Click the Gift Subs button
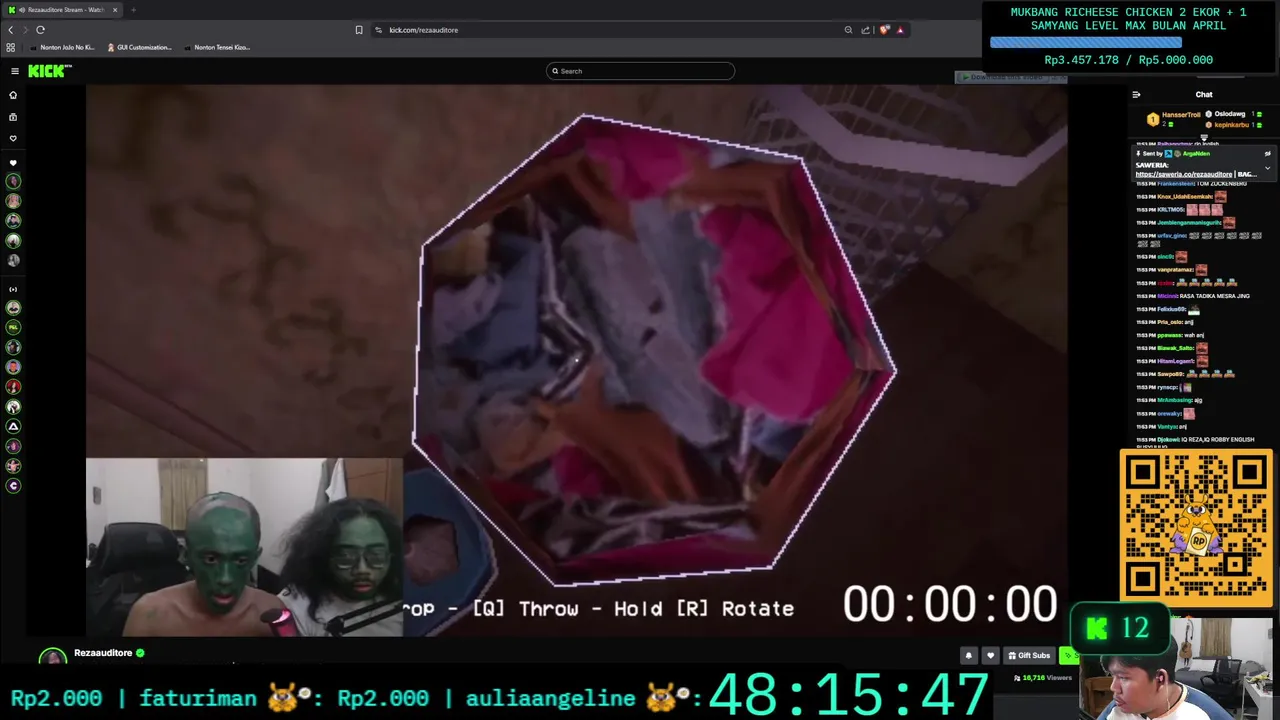 1029,656
